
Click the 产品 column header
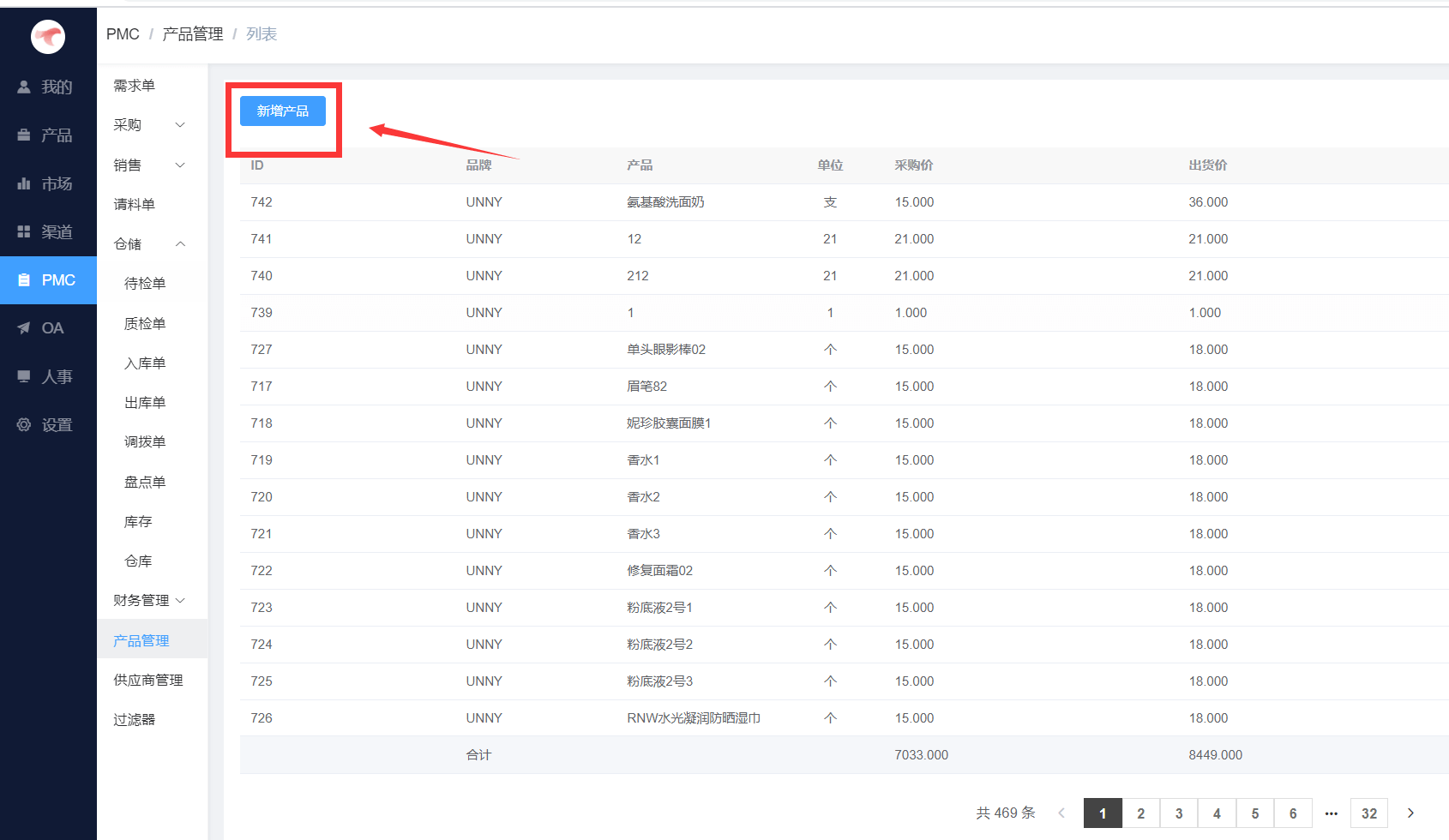pyautogui.click(x=640, y=165)
